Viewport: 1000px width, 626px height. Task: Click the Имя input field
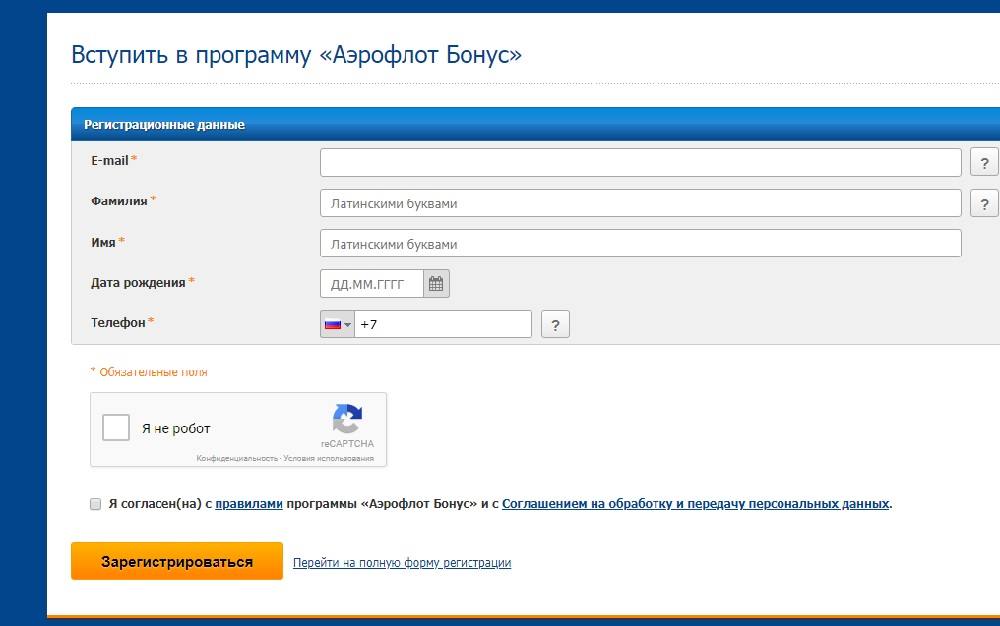(x=640, y=244)
